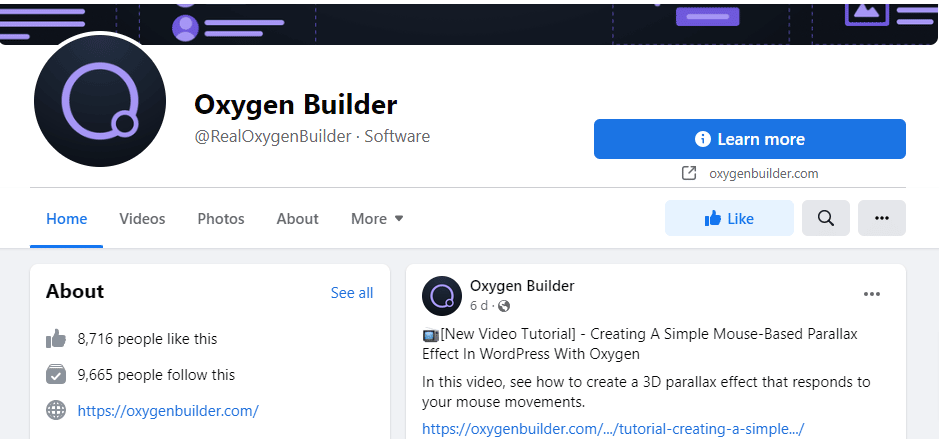Viewport: 939px width, 439px height.
Task: Click the 6 d post timestamp
Action: [x=478, y=306]
